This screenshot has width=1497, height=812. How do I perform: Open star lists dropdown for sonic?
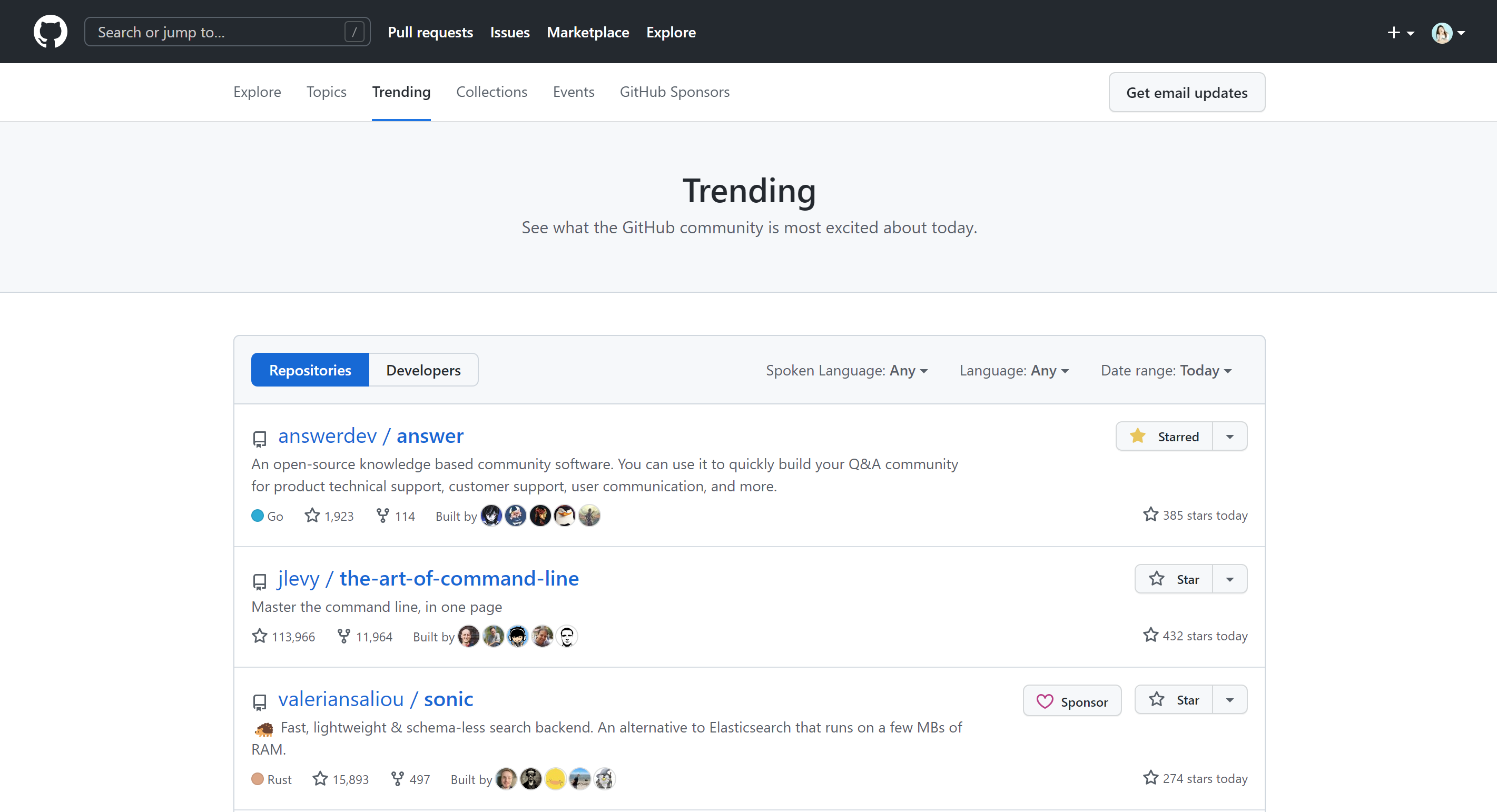(1229, 700)
